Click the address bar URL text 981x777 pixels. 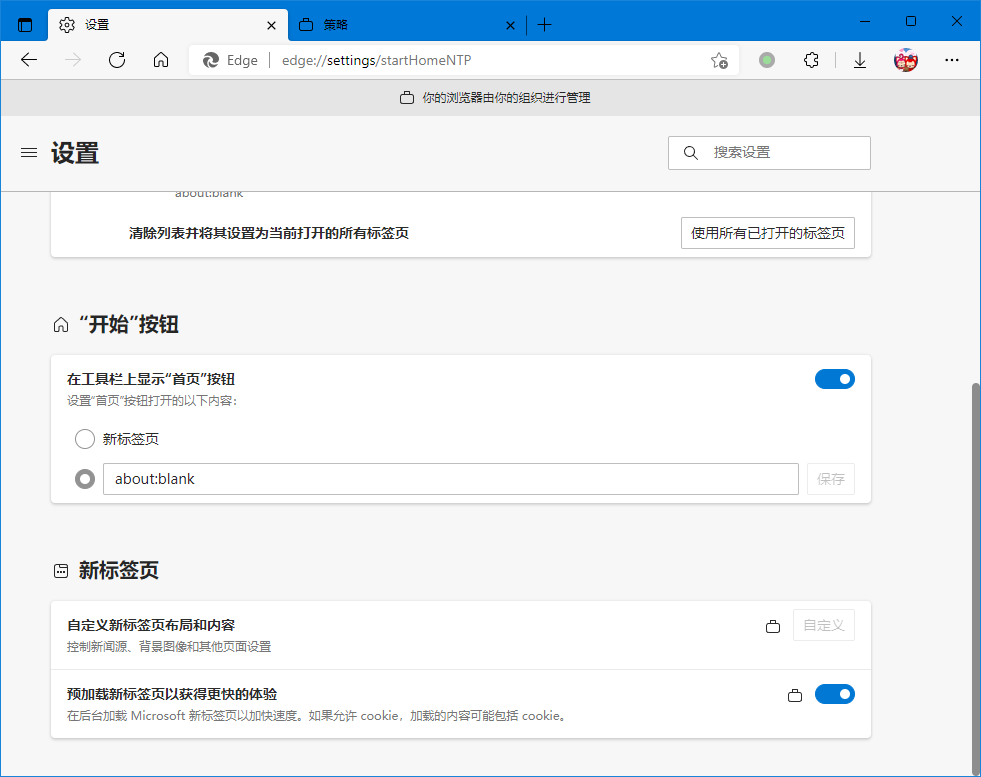pyautogui.click(x=377, y=60)
